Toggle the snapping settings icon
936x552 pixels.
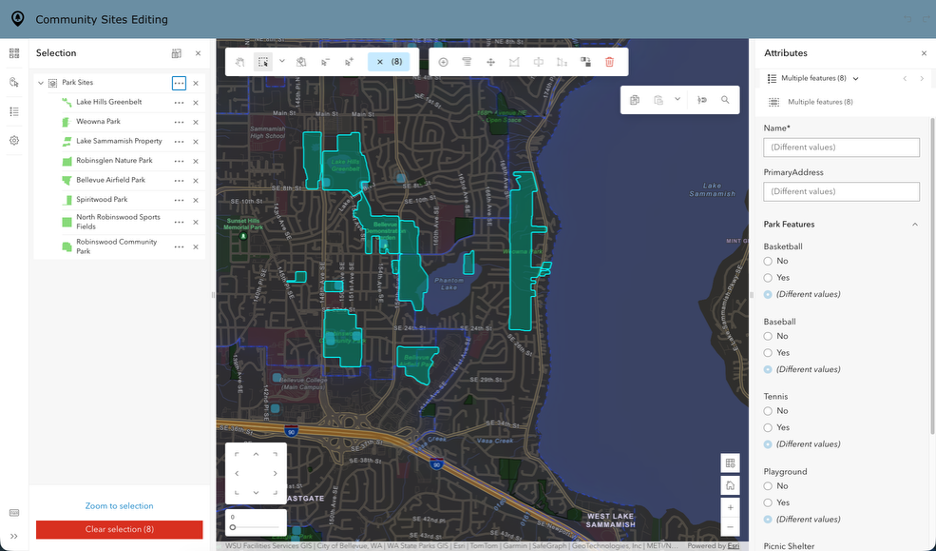[702, 100]
